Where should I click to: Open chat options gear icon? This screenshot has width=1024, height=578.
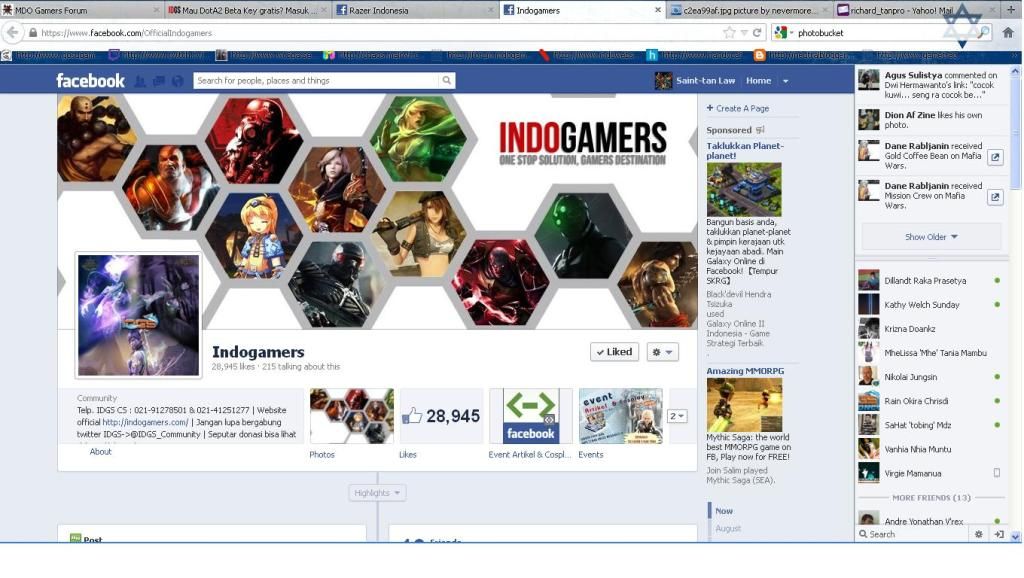point(978,534)
